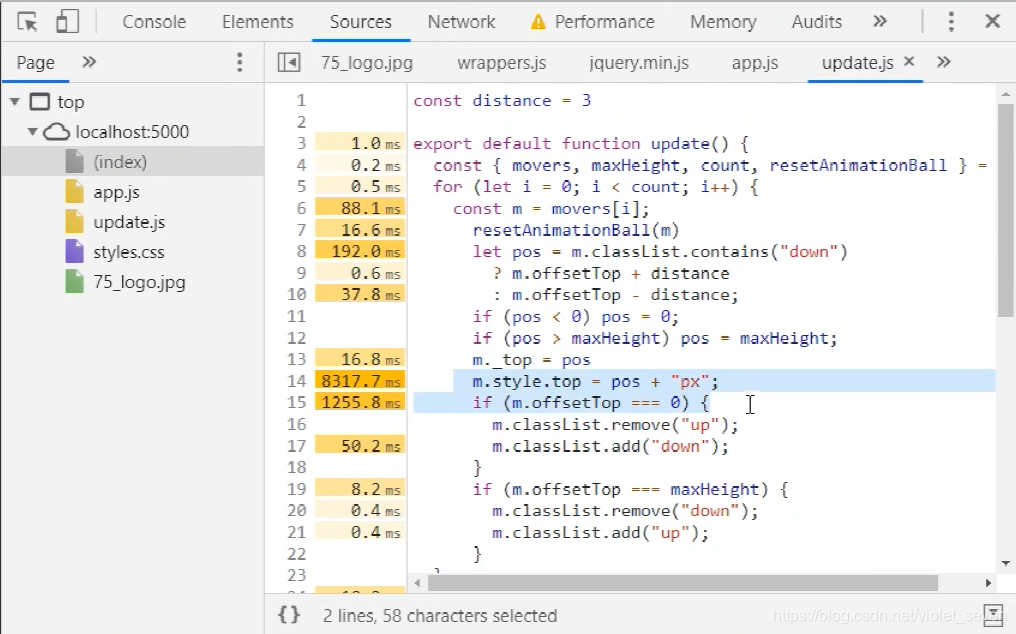Activate the inspect element picker icon
The height and width of the screenshot is (634, 1016).
pyautogui.click(x=27, y=21)
